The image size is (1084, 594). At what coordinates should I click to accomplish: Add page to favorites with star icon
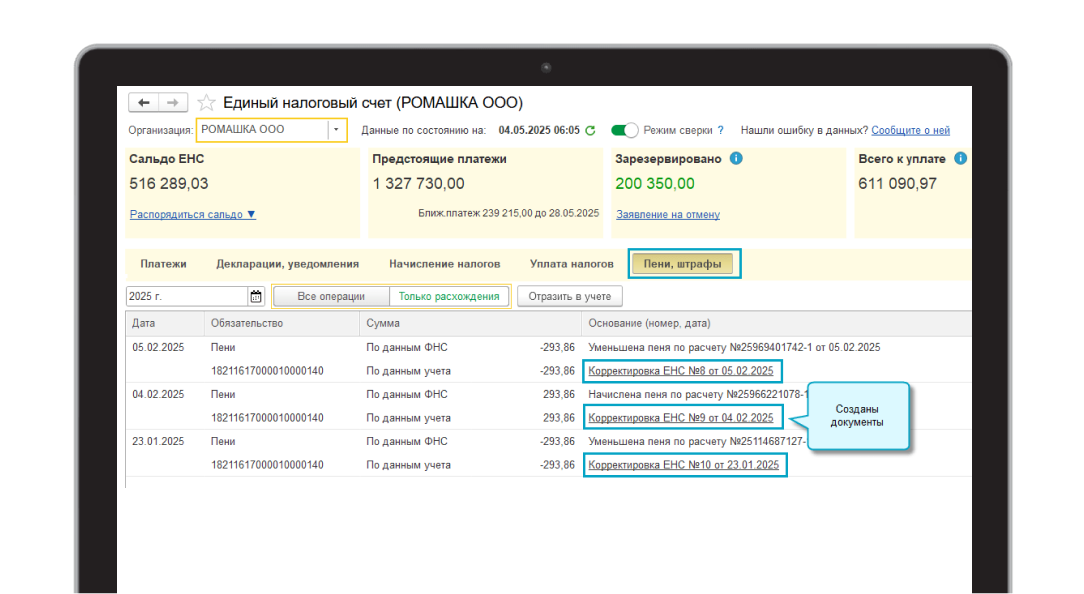(x=206, y=103)
